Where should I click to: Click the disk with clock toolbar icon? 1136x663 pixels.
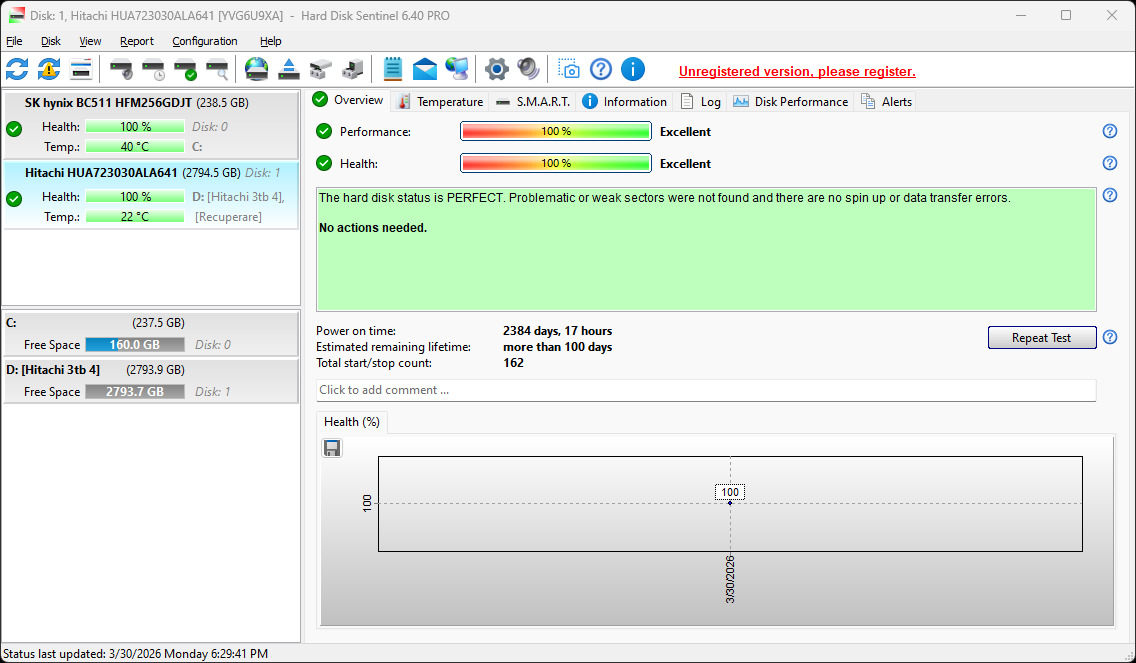point(154,70)
